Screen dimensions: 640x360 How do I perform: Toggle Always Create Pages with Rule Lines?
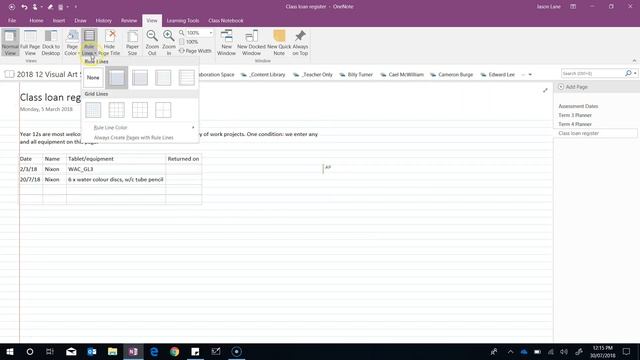[140, 138]
